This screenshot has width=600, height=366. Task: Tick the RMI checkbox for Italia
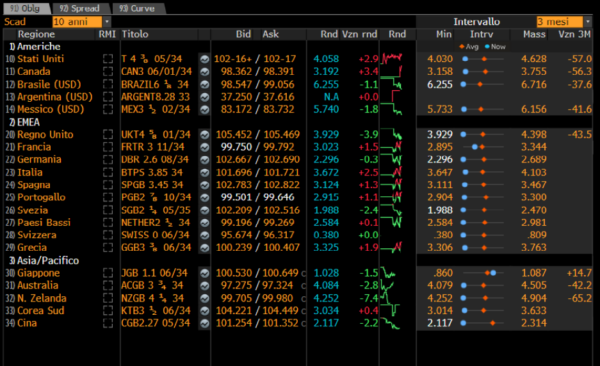pyautogui.click(x=108, y=173)
